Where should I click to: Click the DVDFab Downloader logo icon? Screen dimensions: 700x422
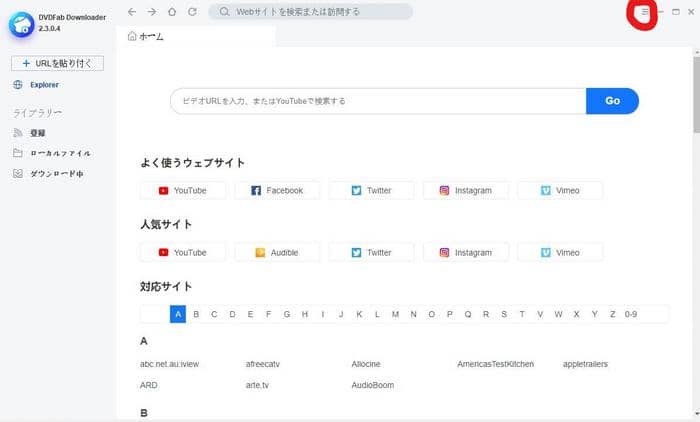coord(21,25)
